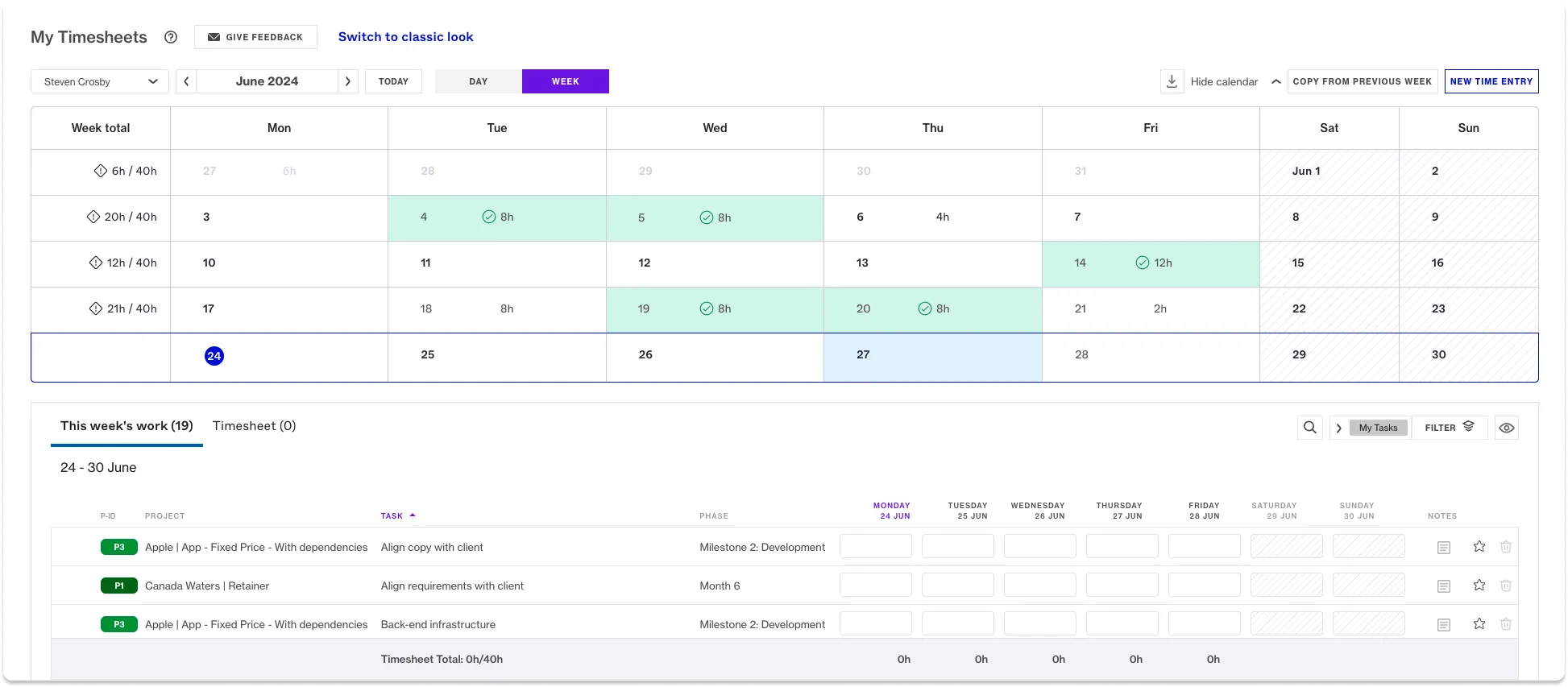
Task: Click the warning icon beside 21h / 40h
Action: click(x=96, y=308)
